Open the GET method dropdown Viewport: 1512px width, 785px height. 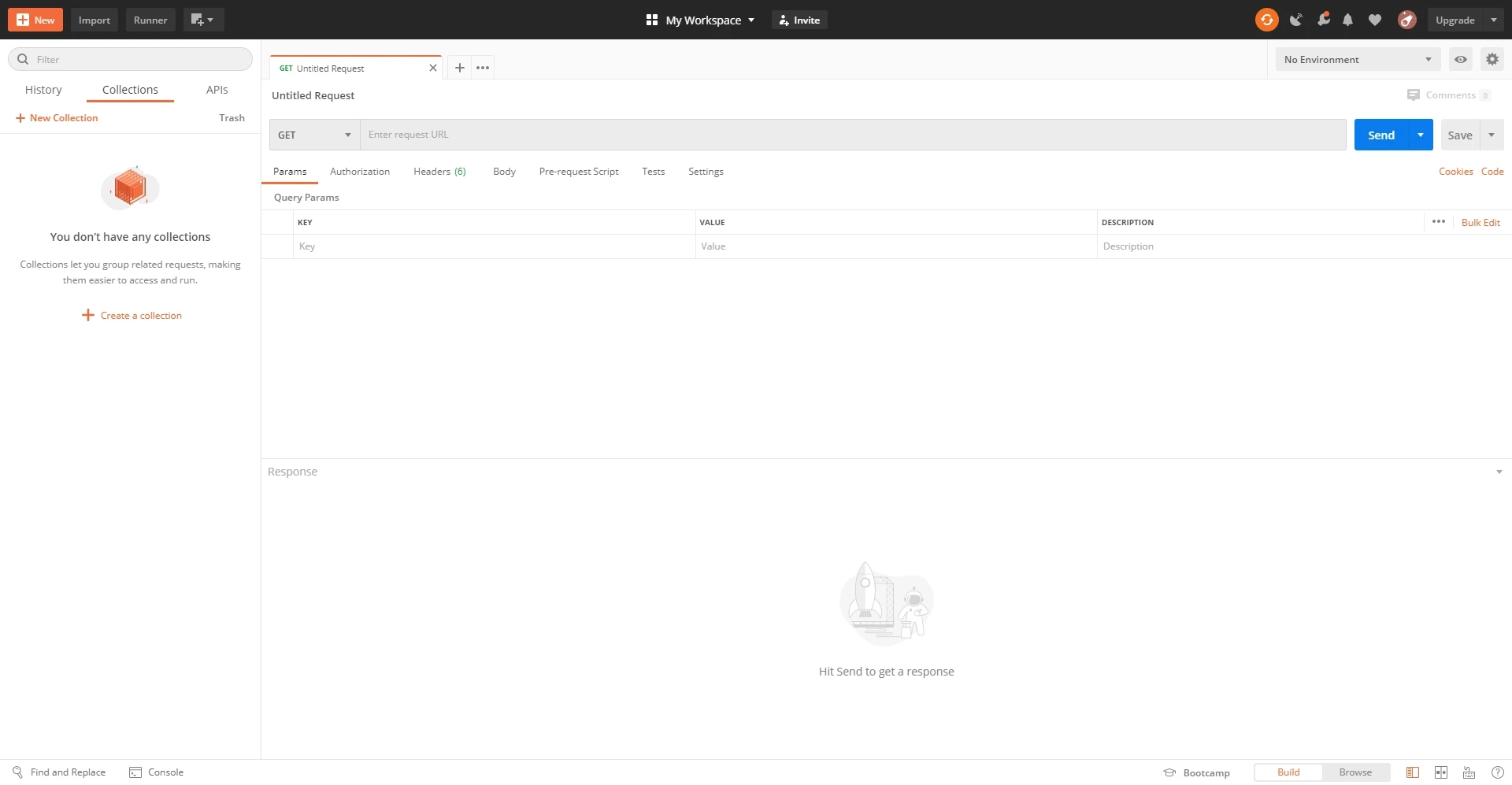[314, 135]
